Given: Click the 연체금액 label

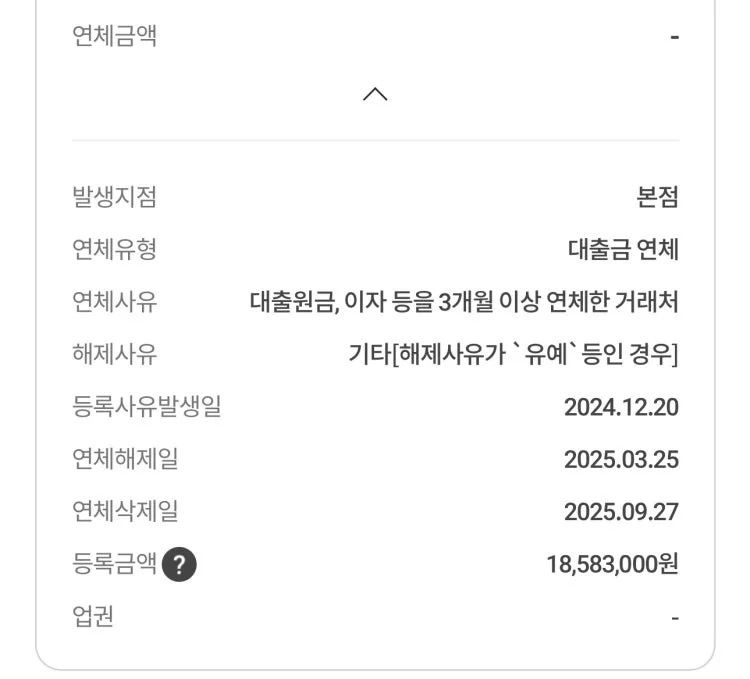Looking at the screenshot, I should 115,38.
